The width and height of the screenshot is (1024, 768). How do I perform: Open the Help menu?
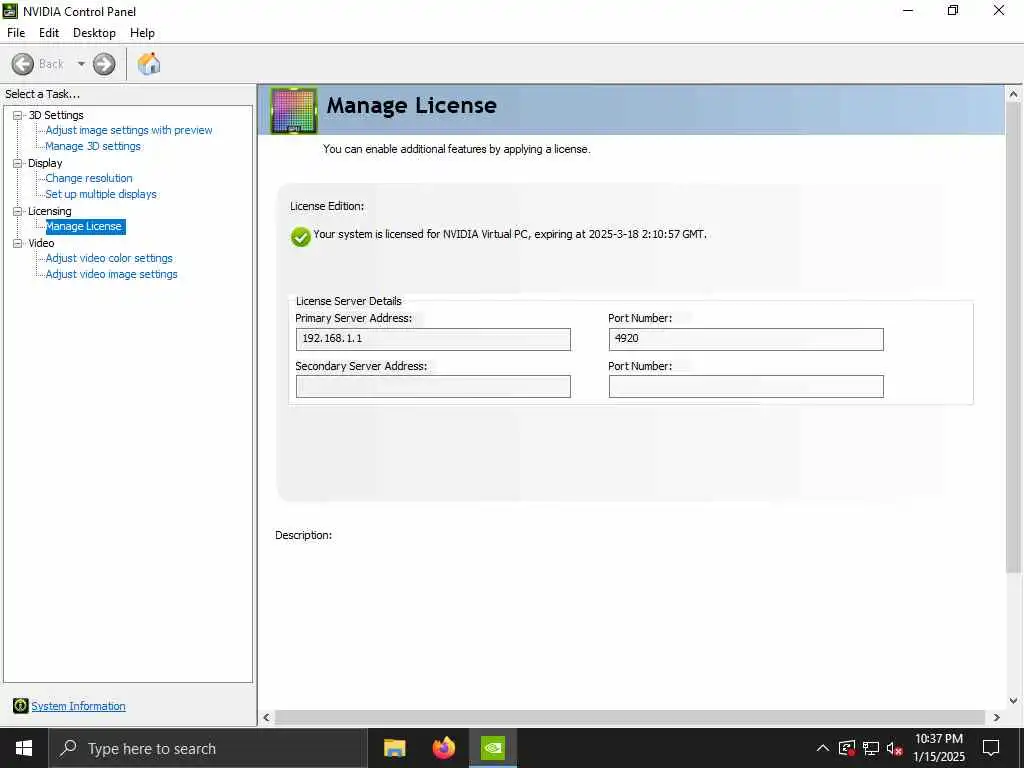click(142, 33)
